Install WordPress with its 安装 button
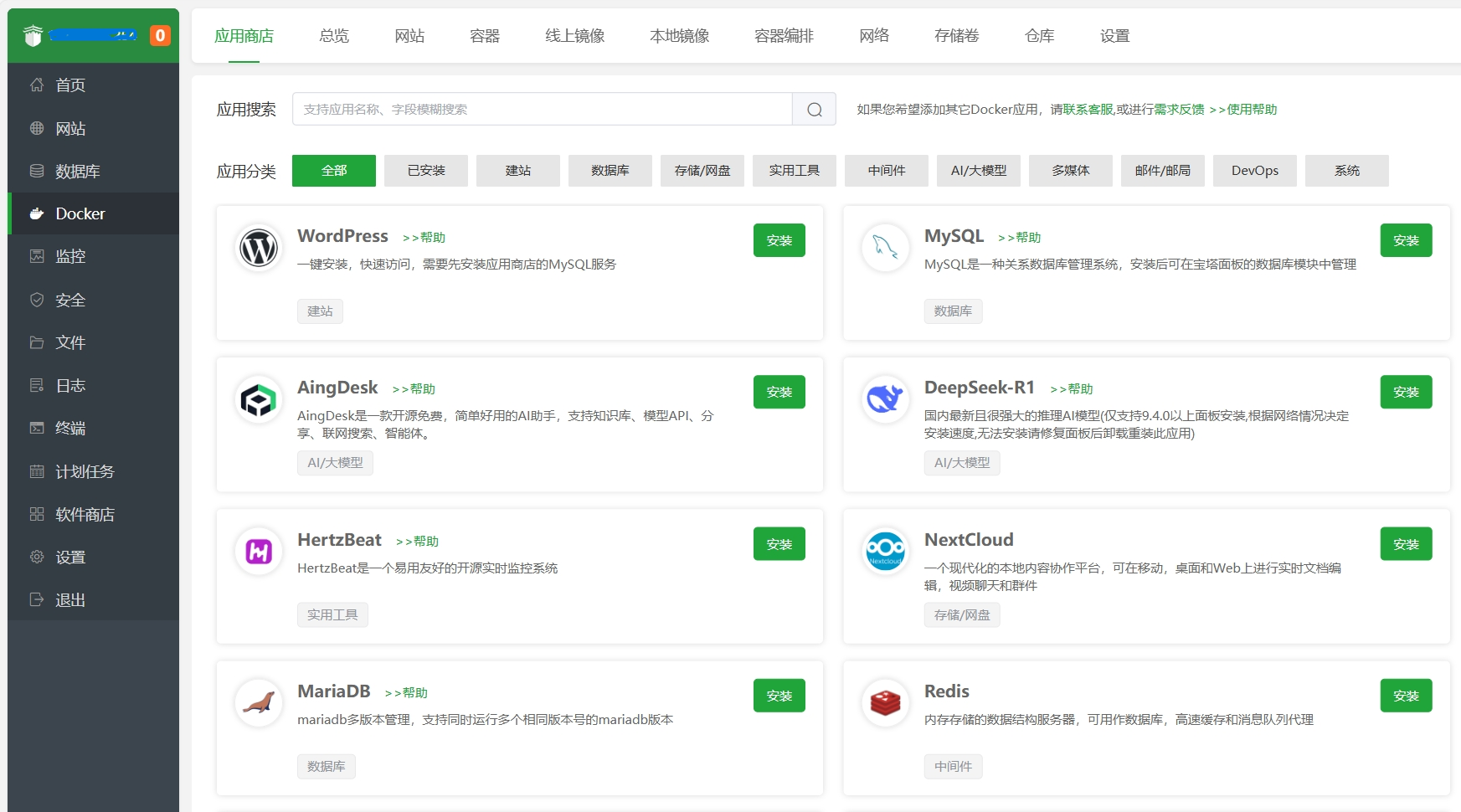1461x812 pixels. coord(779,240)
